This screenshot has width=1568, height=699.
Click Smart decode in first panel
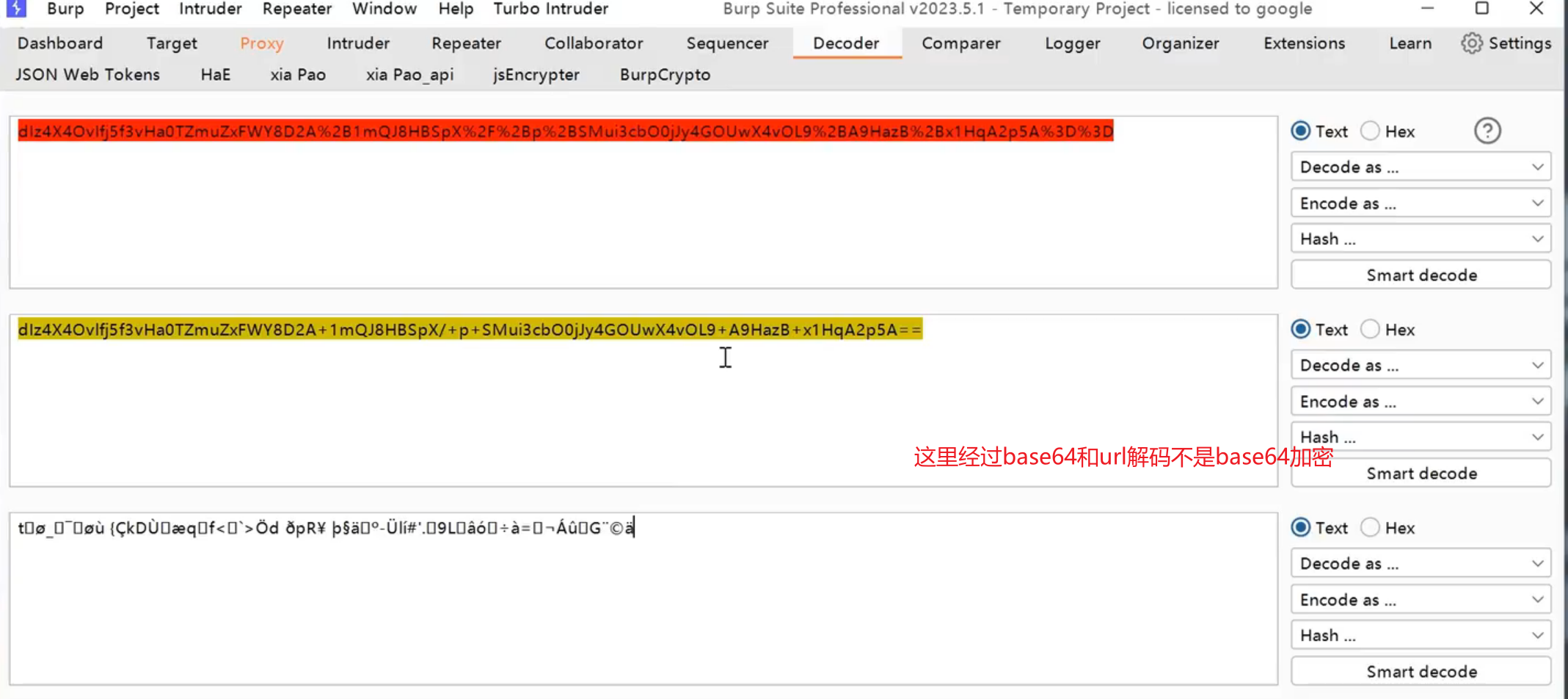1421,275
